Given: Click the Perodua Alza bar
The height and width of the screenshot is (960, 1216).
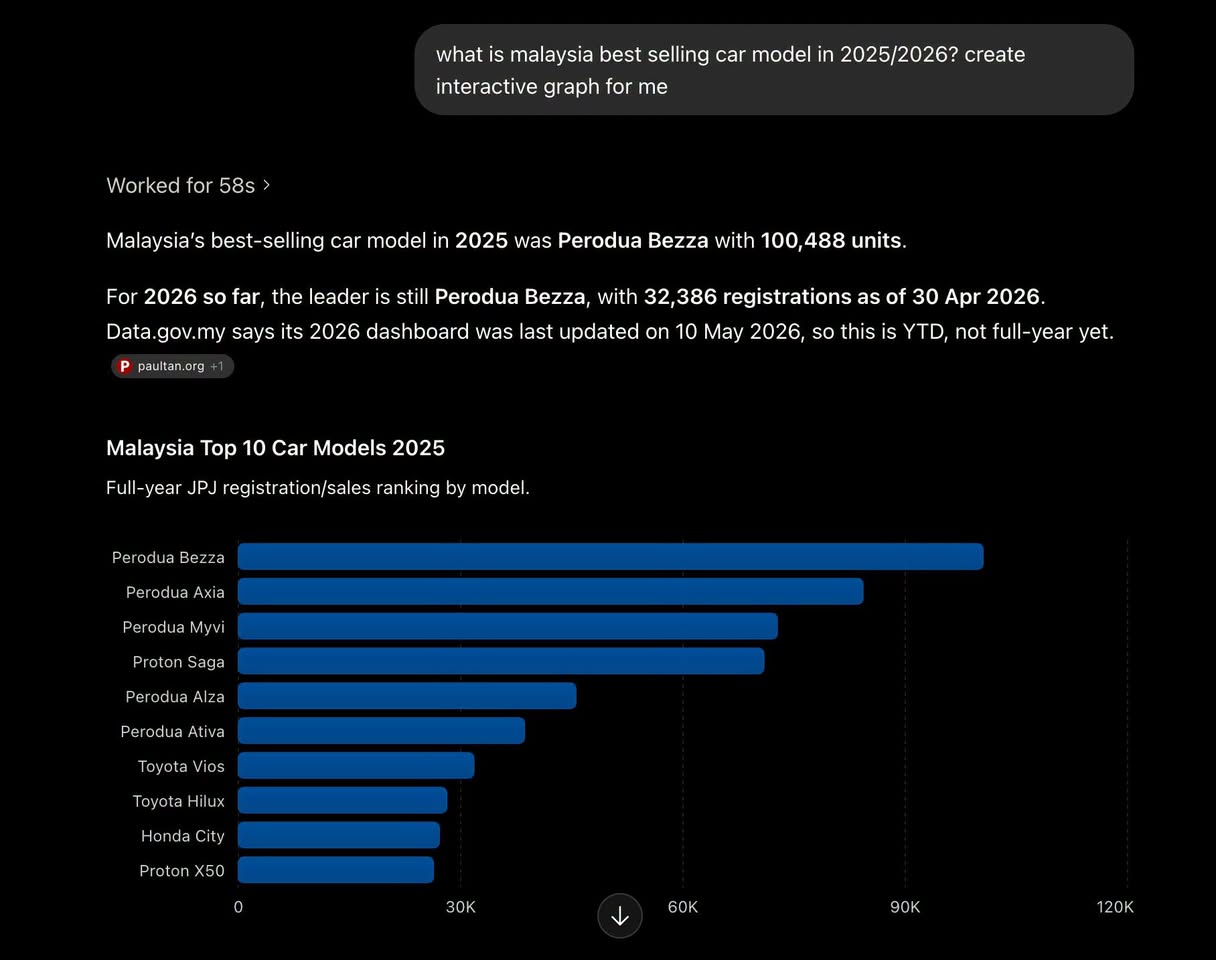Looking at the screenshot, I should [x=407, y=696].
